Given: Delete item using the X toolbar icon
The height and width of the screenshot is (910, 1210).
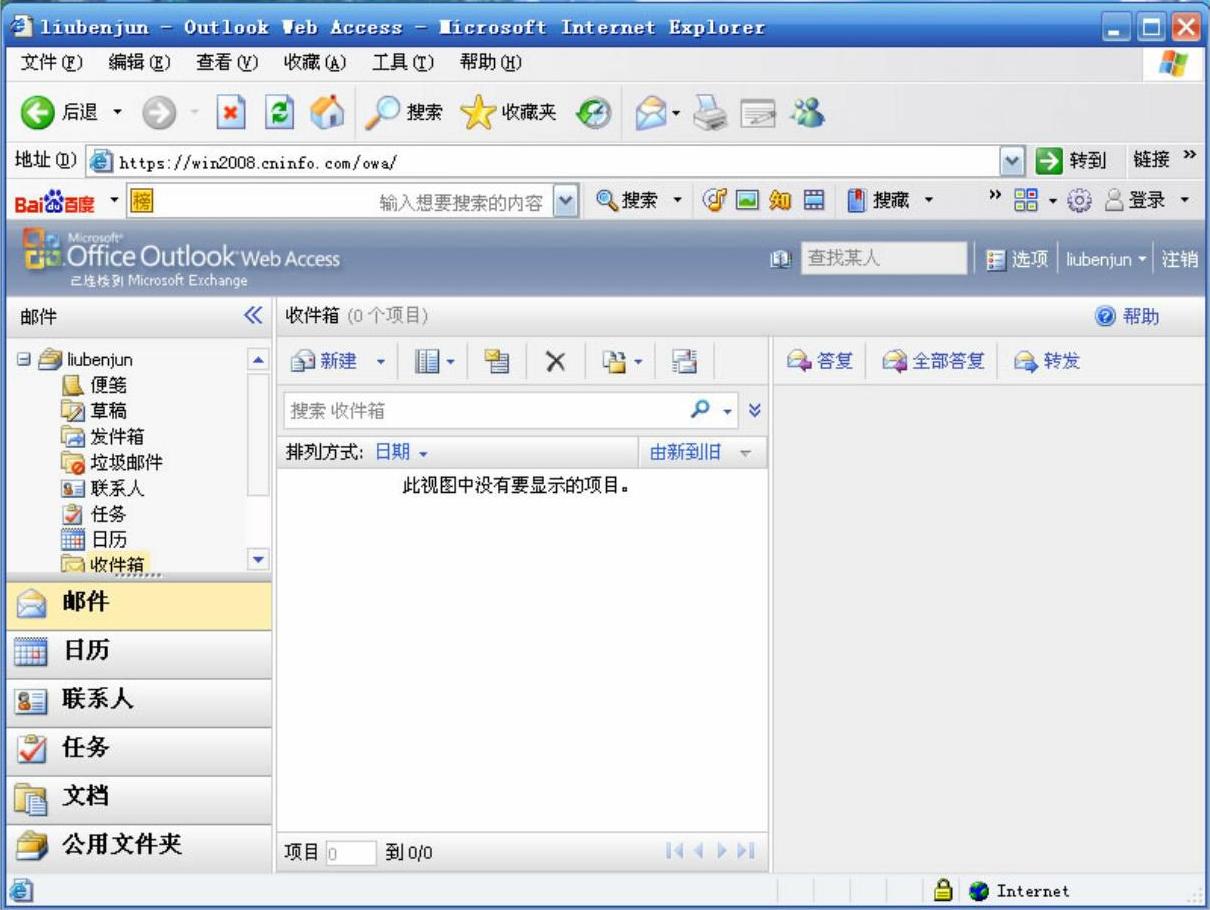Looking at the screenshot, I should pyautogui.click(x=556, y=361).
